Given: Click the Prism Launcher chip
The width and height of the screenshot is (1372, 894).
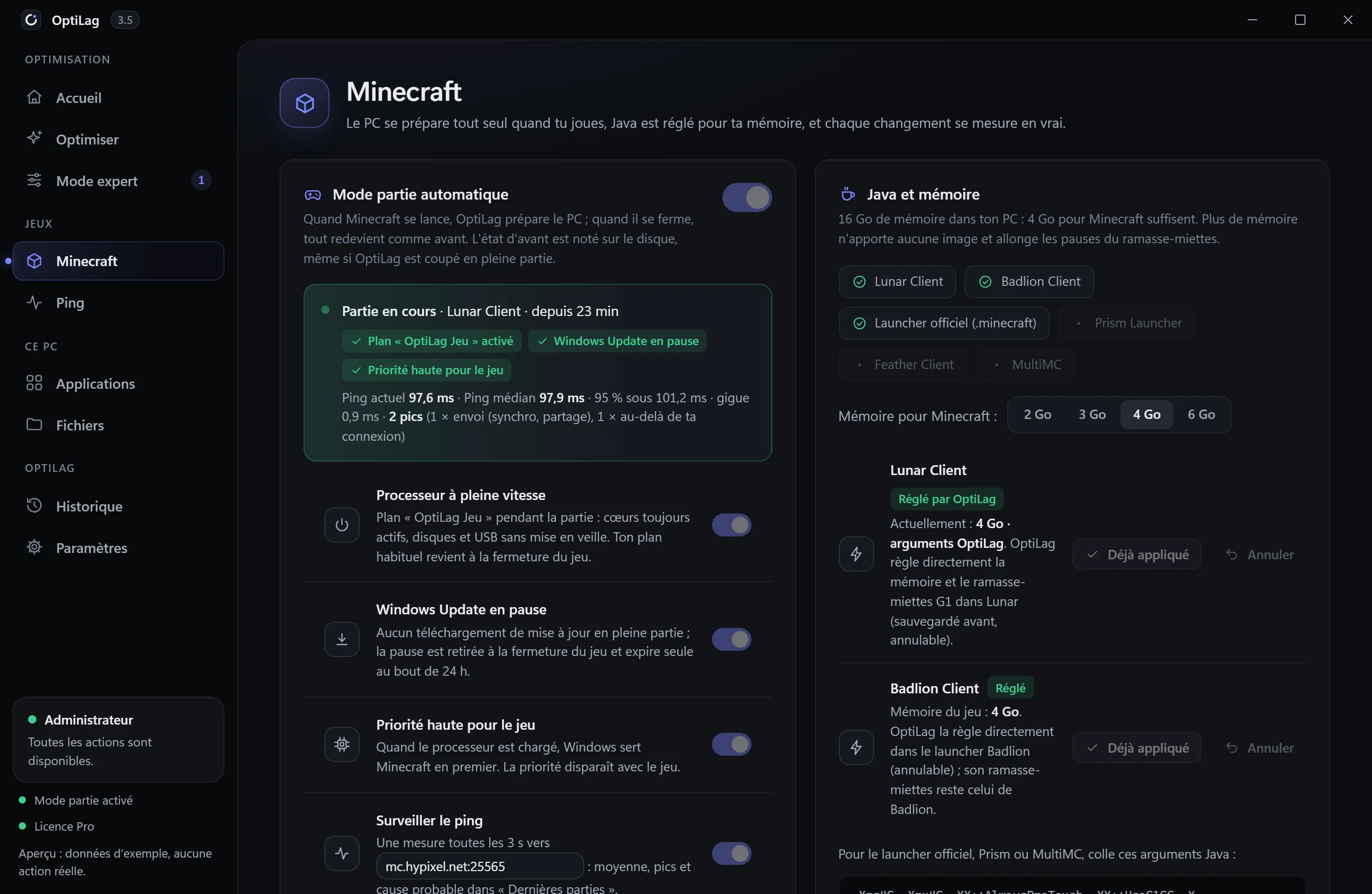Looking at the screenshot, I should click(1127, 323).
